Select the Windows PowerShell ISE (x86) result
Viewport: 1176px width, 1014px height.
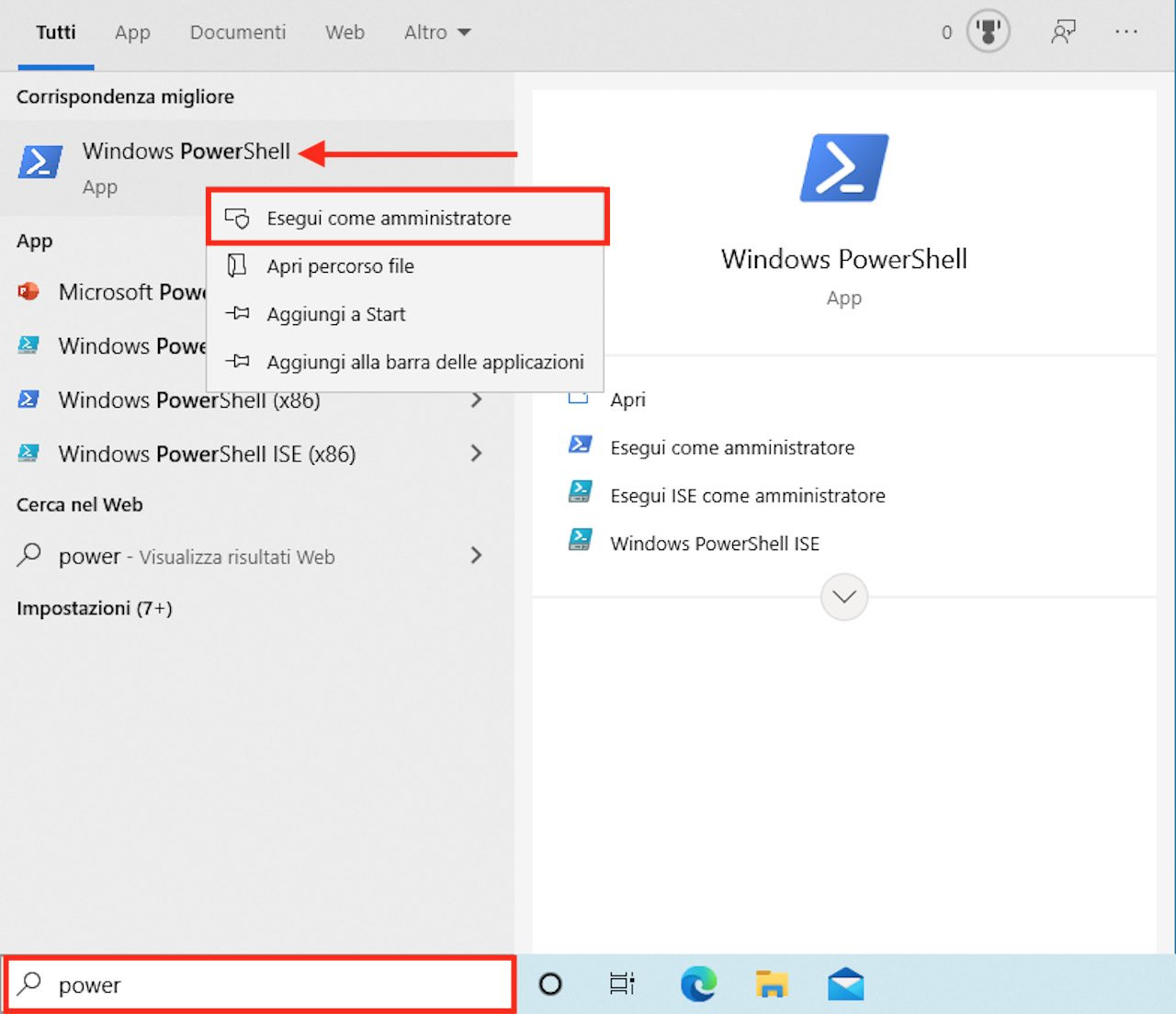coord(257,453)
